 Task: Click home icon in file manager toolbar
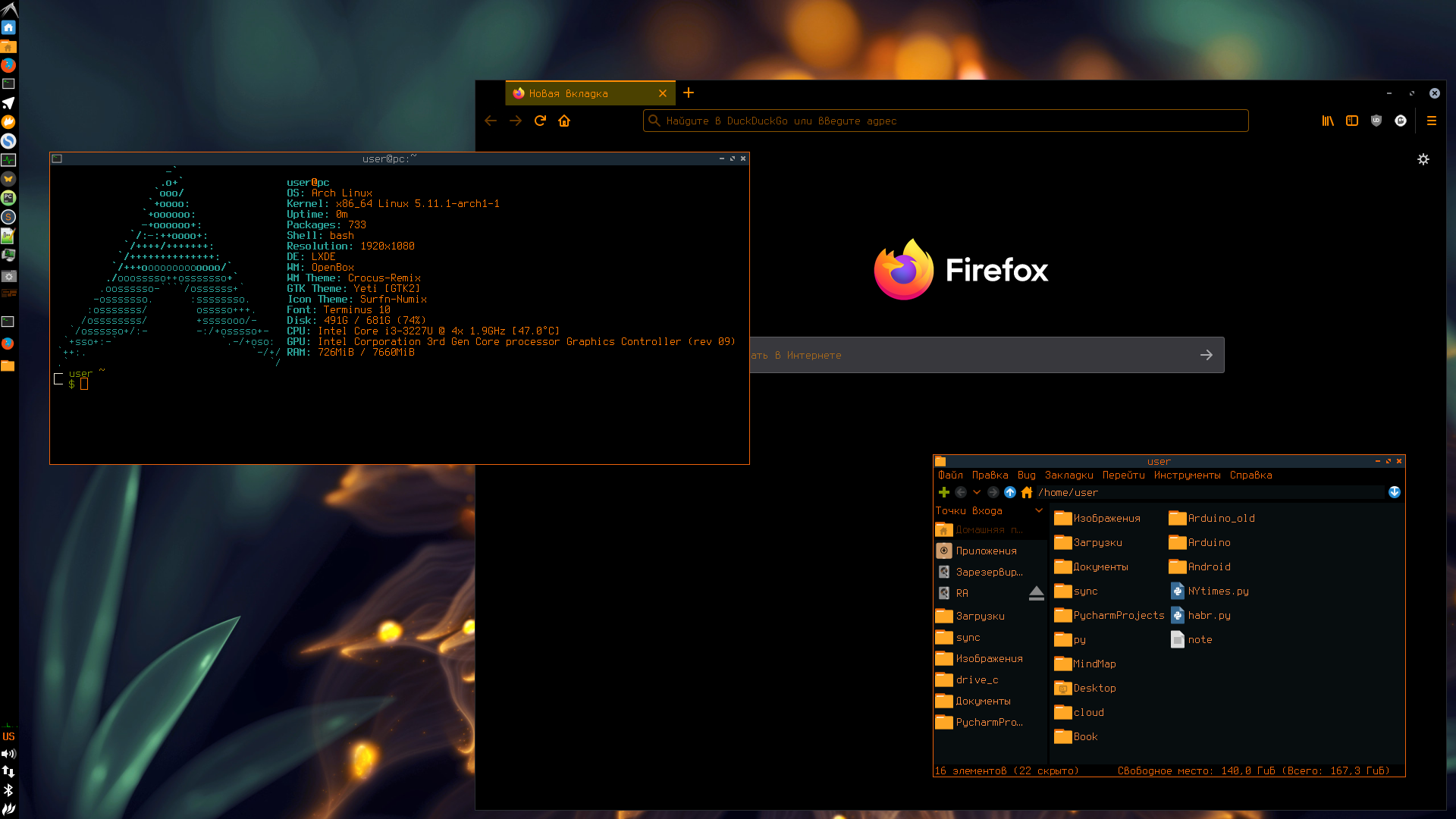click(1027, 492)
